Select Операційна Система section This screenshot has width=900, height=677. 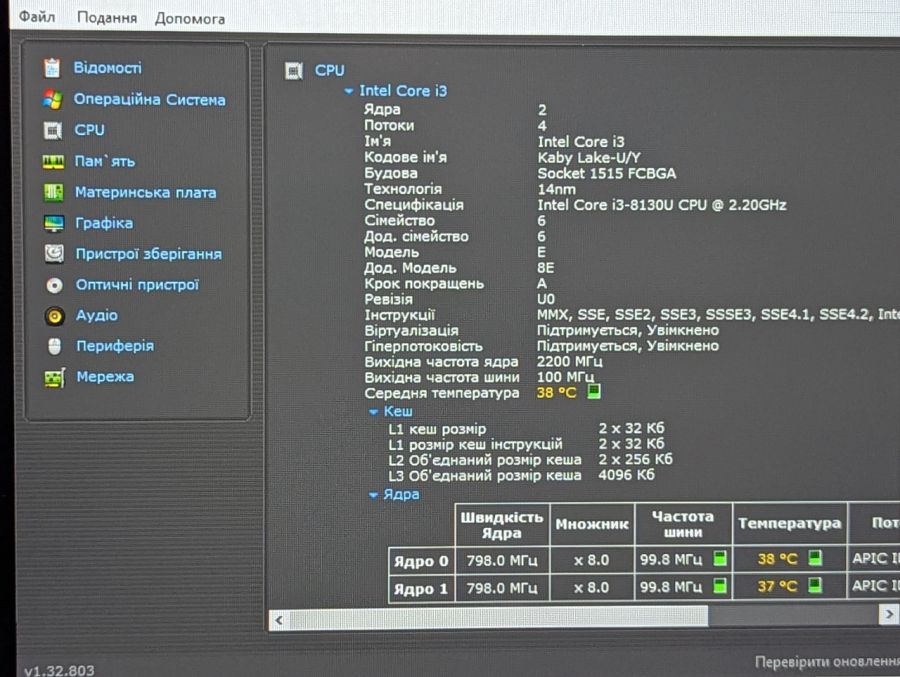[x=149, y=99]
